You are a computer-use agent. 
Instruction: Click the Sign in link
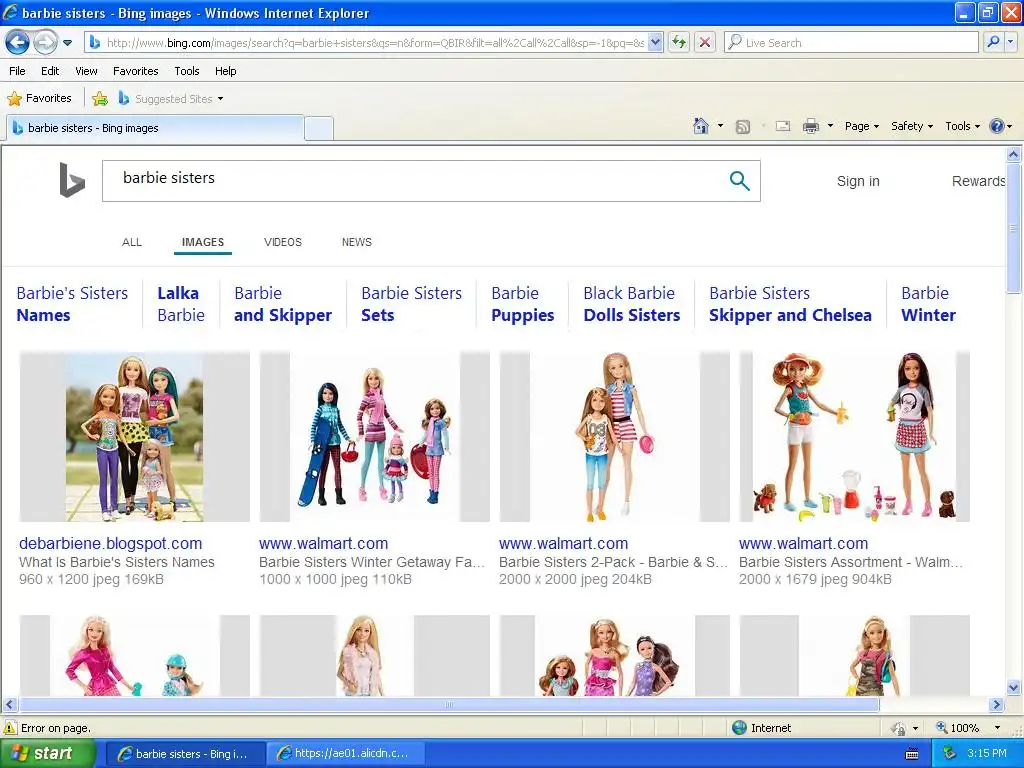[858, 182]
